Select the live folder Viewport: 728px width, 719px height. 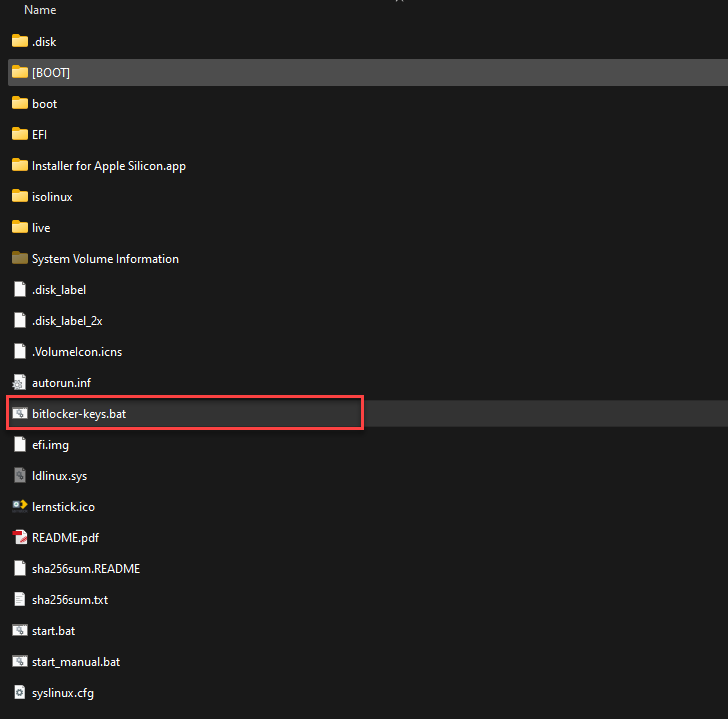(40, 228)
